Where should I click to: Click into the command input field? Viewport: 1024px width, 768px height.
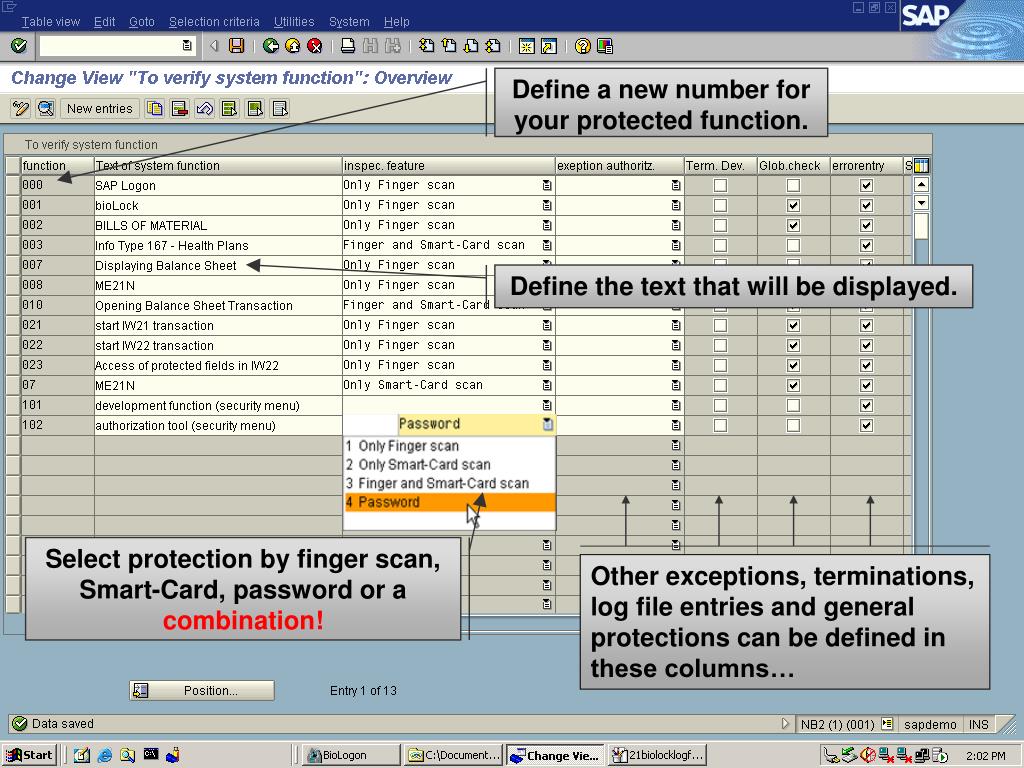[x=110, y=46]
